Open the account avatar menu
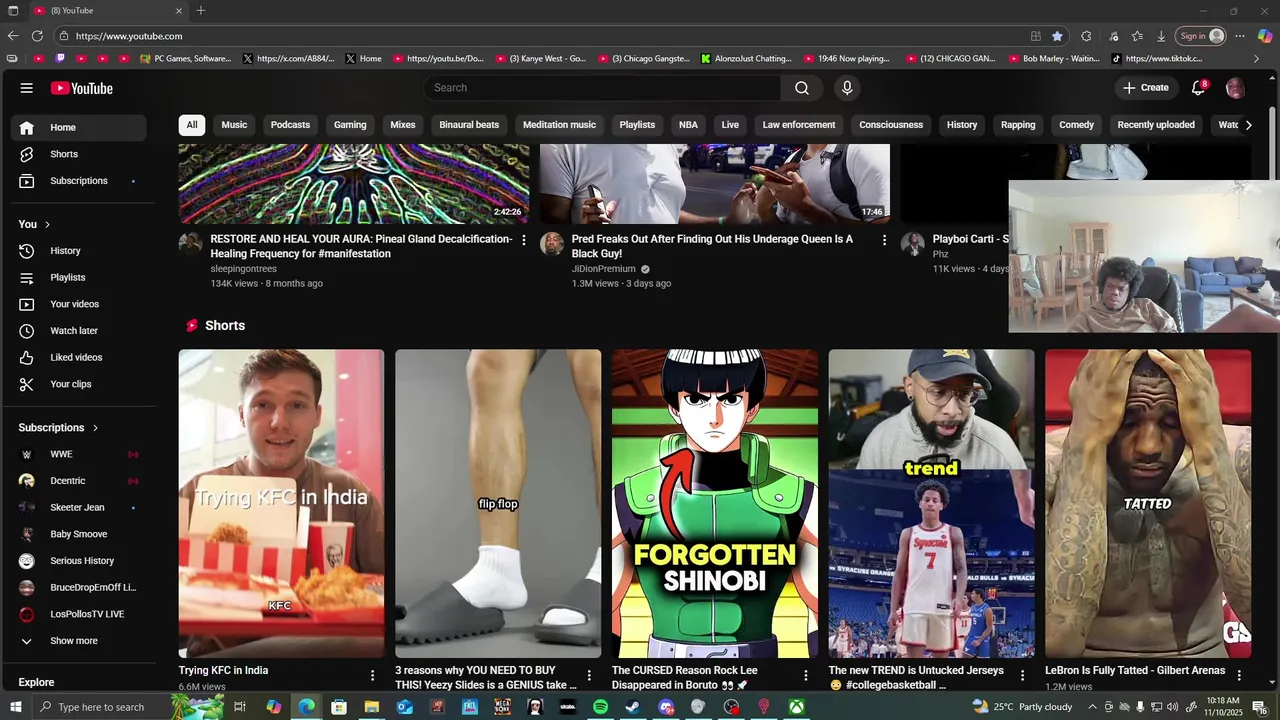The image size is (1280, 720). click(1235, 88)
